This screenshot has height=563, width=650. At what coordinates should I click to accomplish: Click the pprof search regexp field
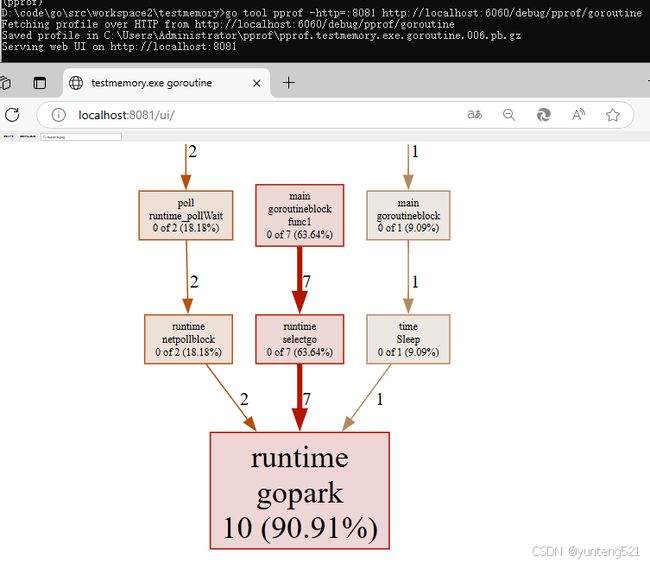[81, 136]
